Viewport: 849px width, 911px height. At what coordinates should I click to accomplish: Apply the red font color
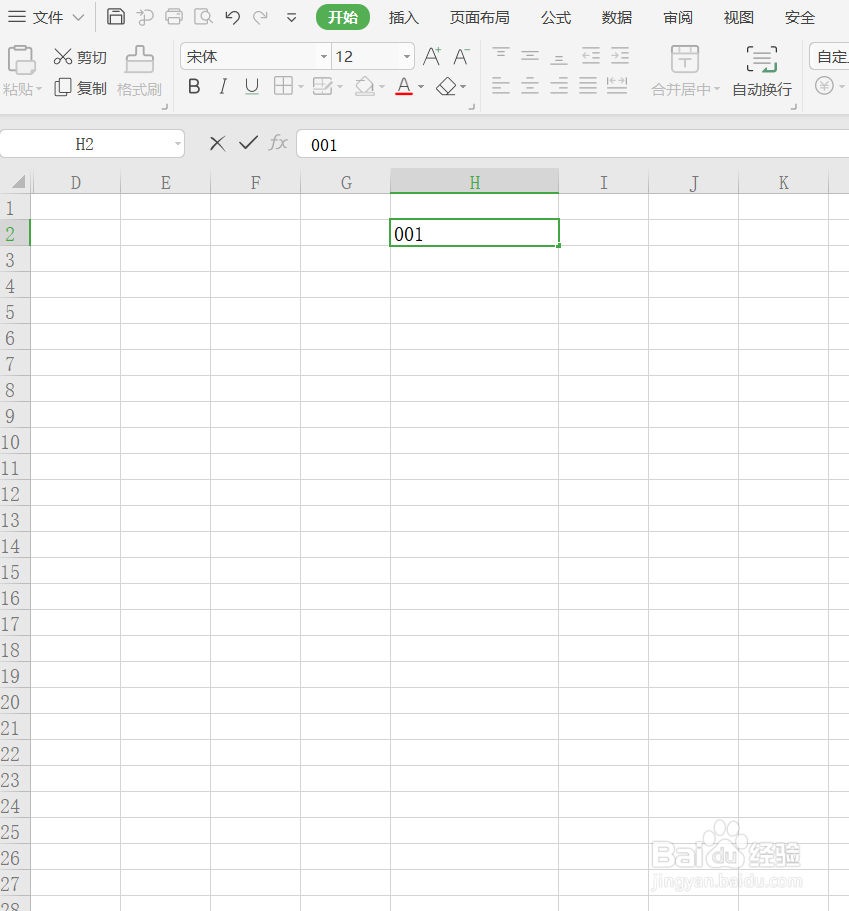404,87
